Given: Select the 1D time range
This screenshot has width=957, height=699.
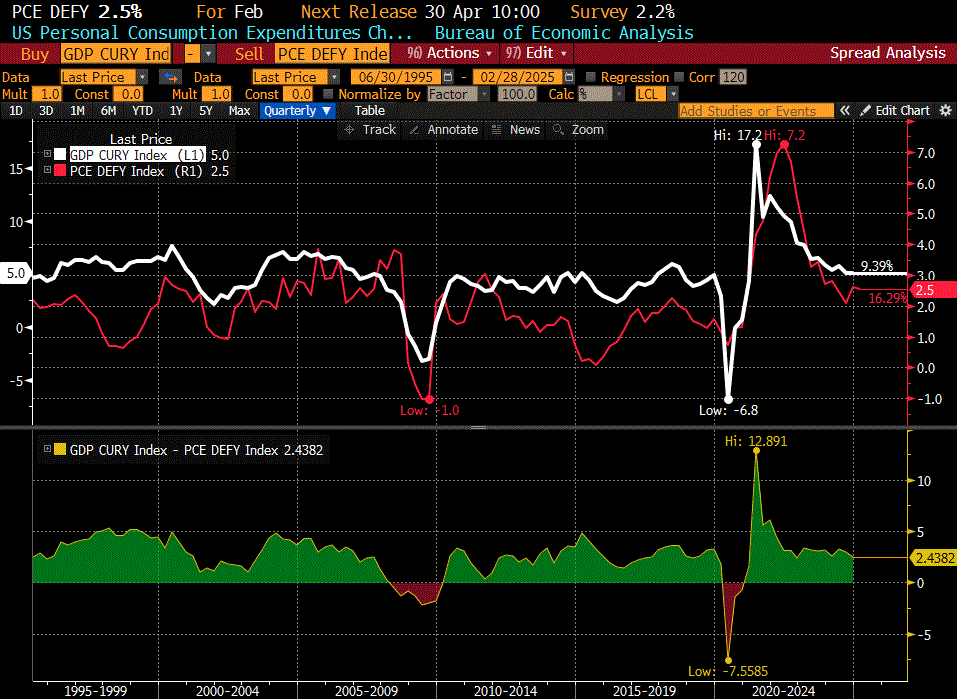Looking at the screenshot, I should coord(16,110).
